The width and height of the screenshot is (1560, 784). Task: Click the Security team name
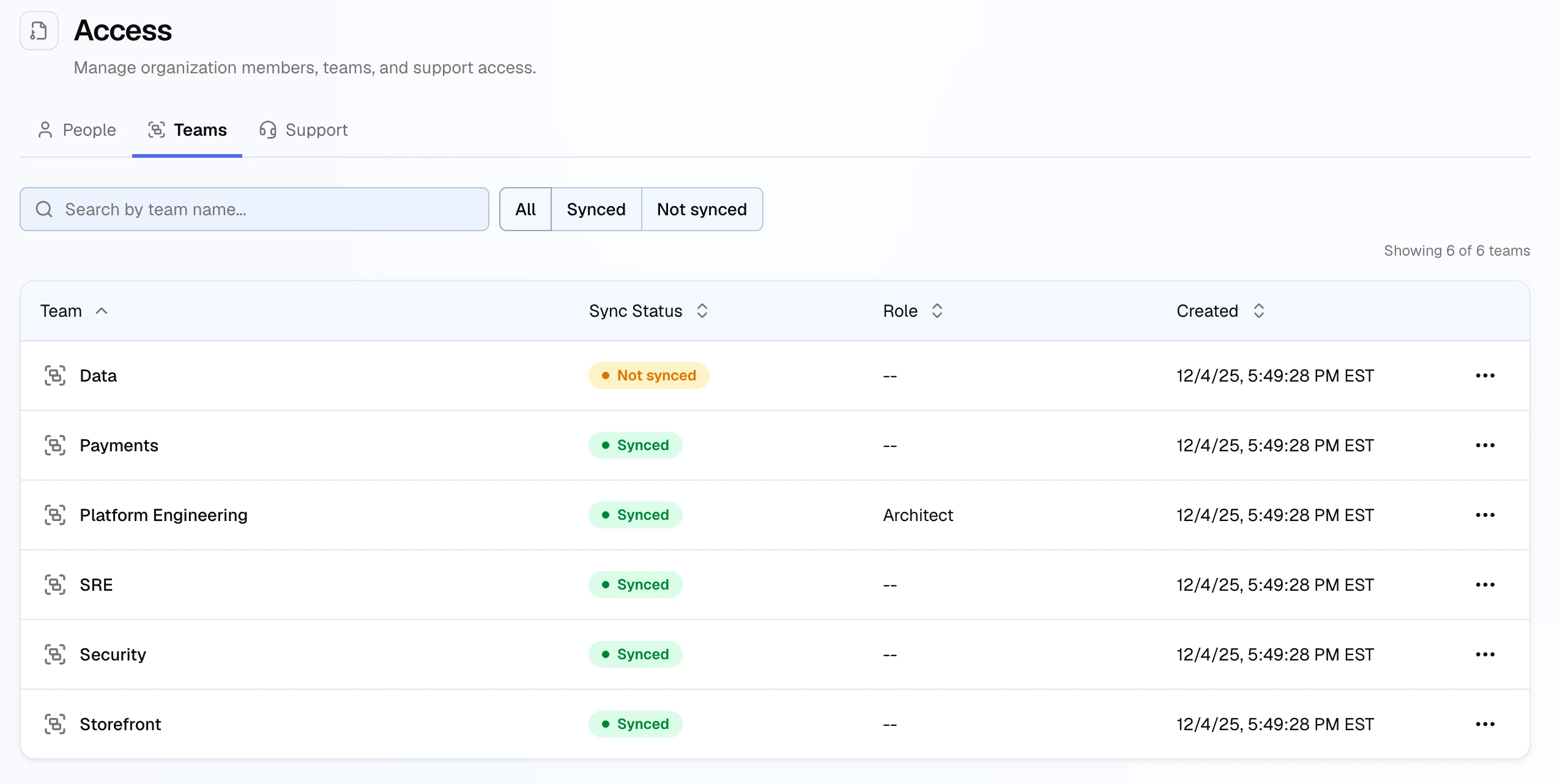click(113, 654)
